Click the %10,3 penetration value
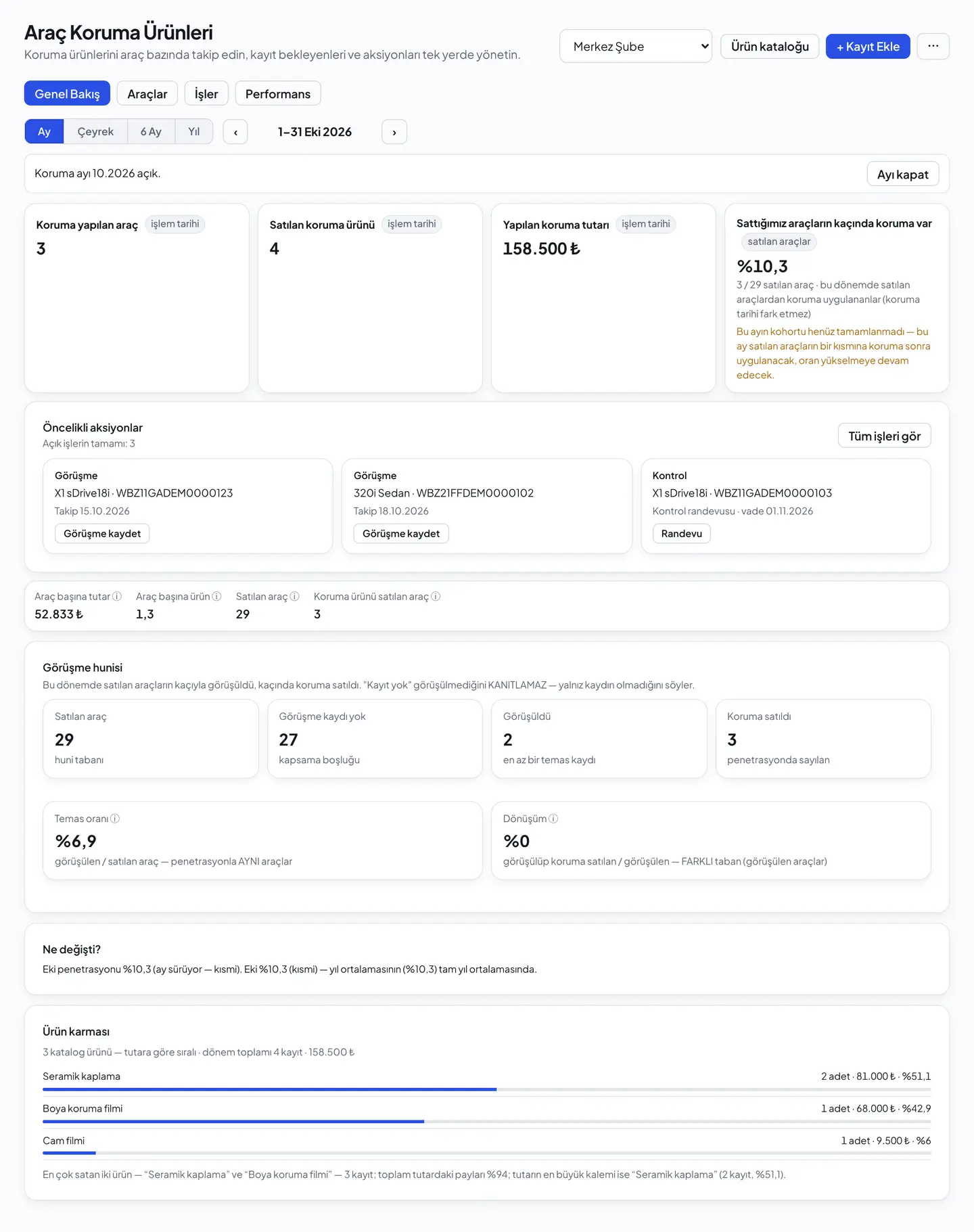Image resolution: width=974 pixels, height=1232 pixels. coord(762,267)
